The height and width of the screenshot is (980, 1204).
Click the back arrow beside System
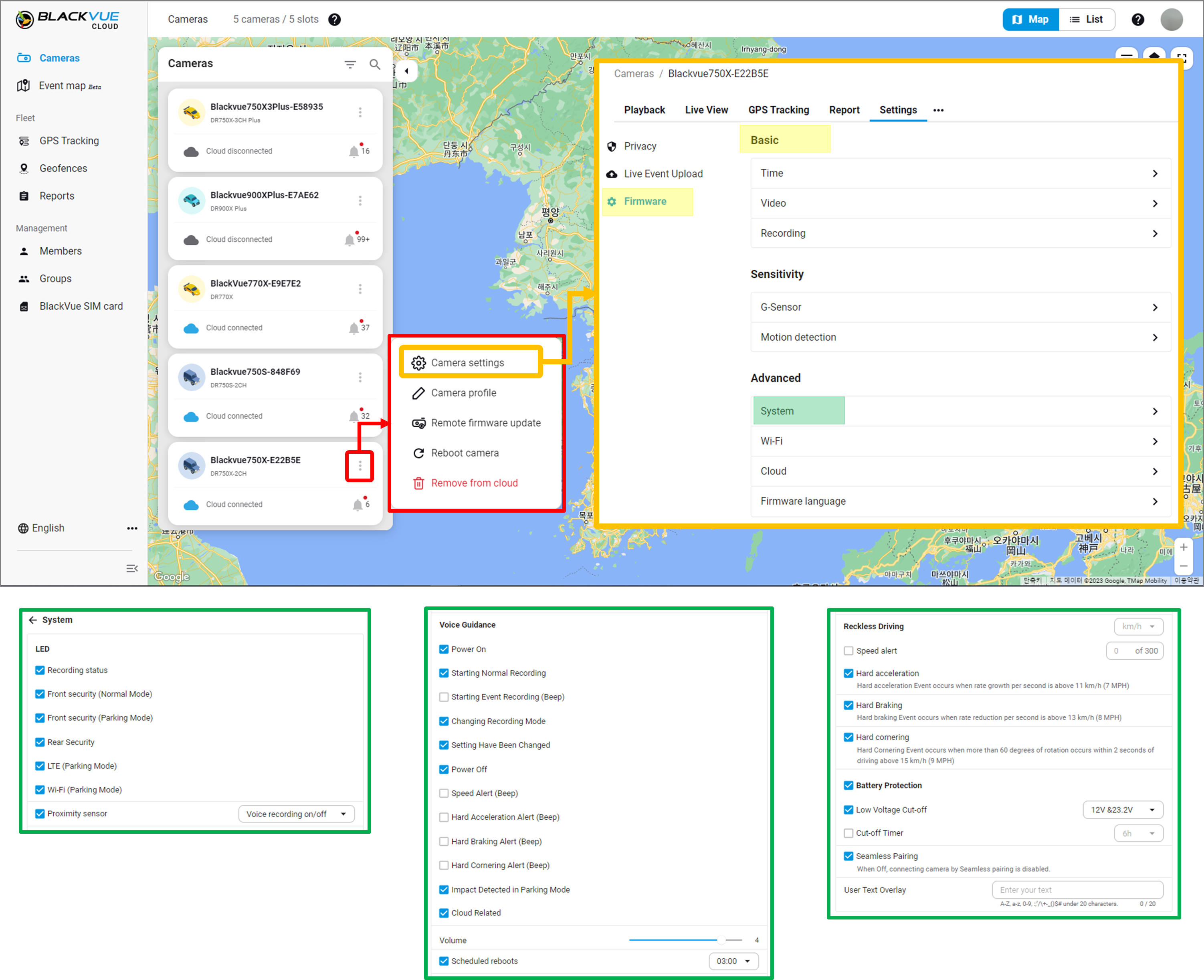[x=33, y=620]
